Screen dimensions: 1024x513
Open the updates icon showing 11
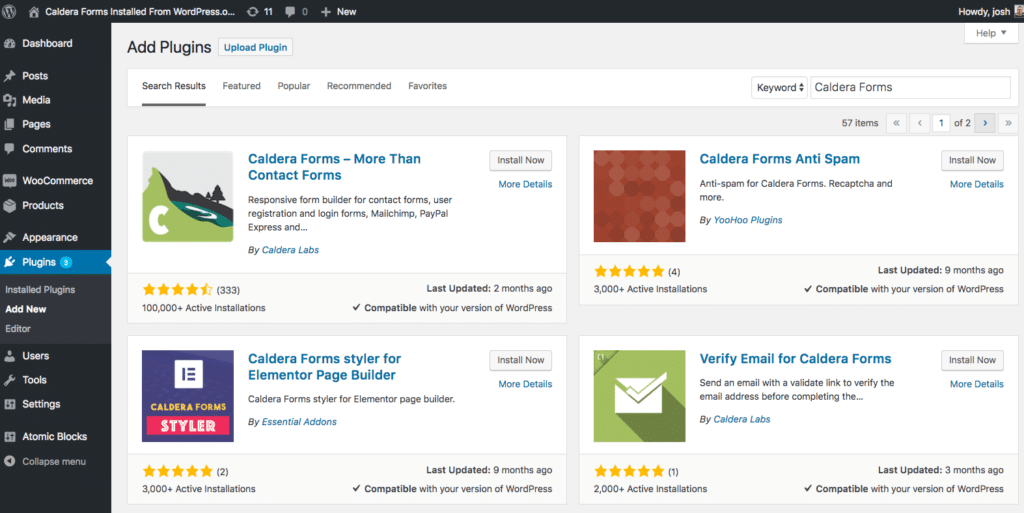[253, 12]
